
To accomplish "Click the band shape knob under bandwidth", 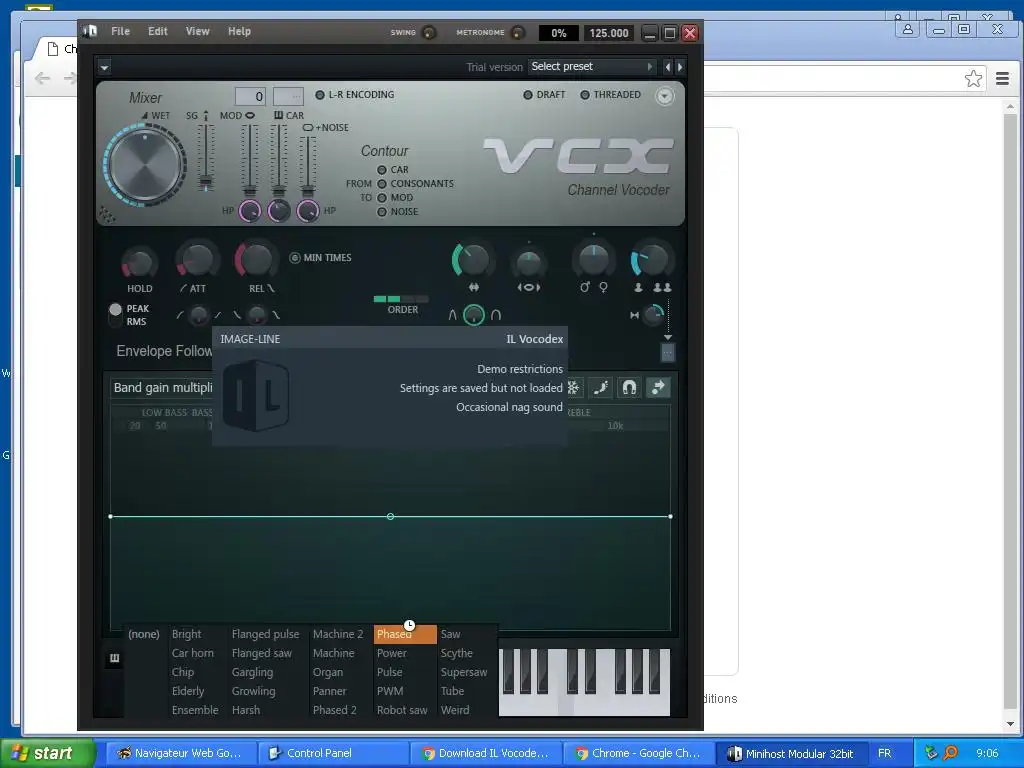I will [x=473, y=315].
